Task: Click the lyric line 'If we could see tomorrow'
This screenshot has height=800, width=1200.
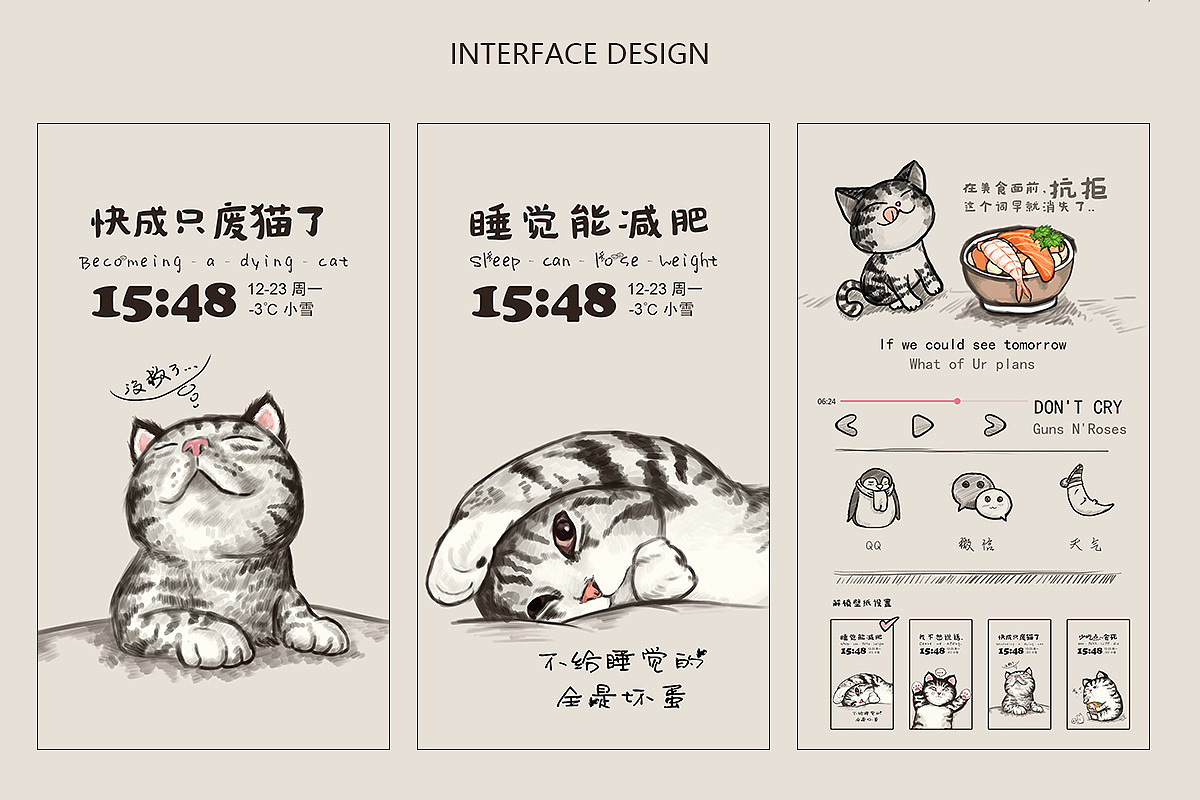Action: 973,344
